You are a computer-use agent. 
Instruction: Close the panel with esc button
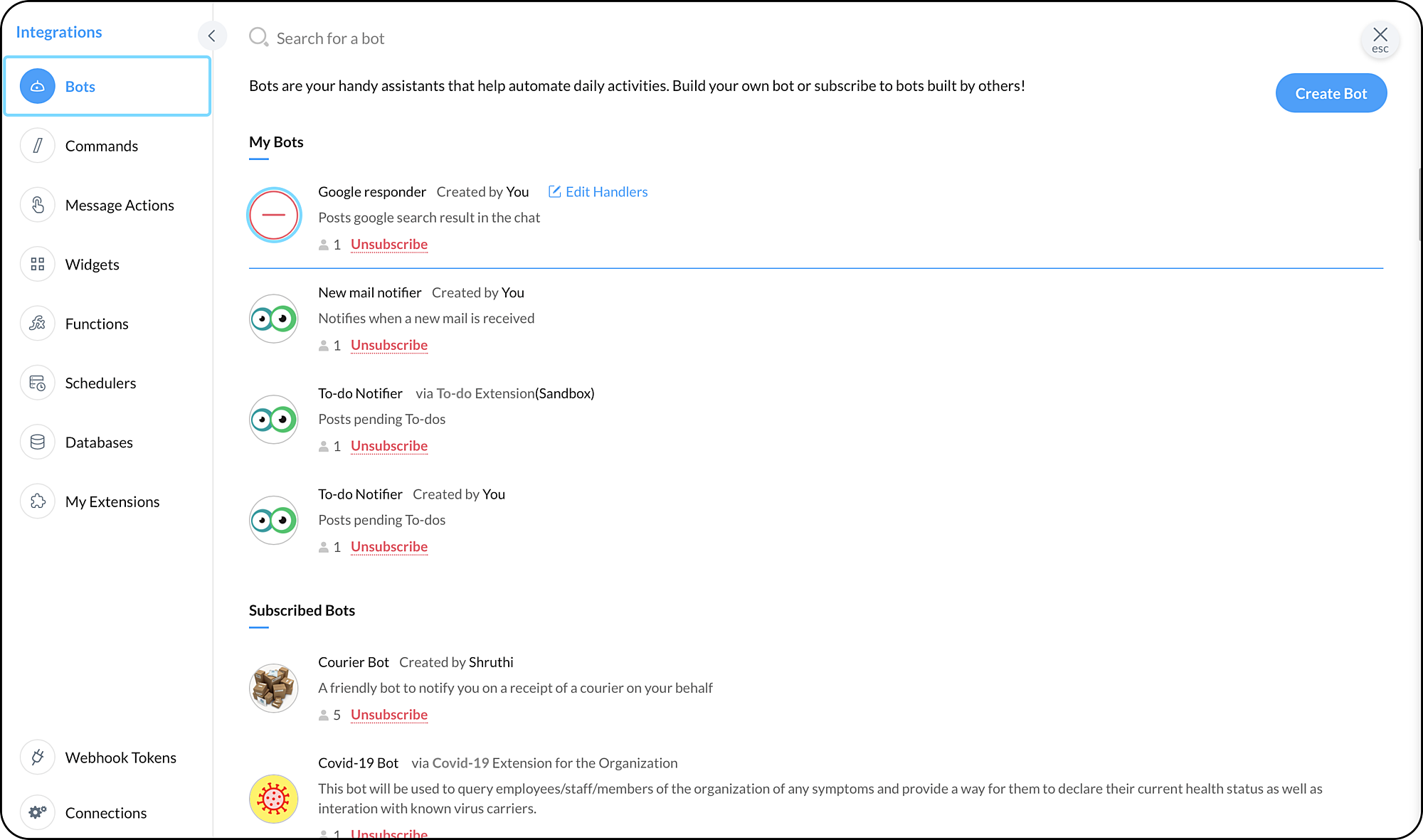(x=1380, y=39)
